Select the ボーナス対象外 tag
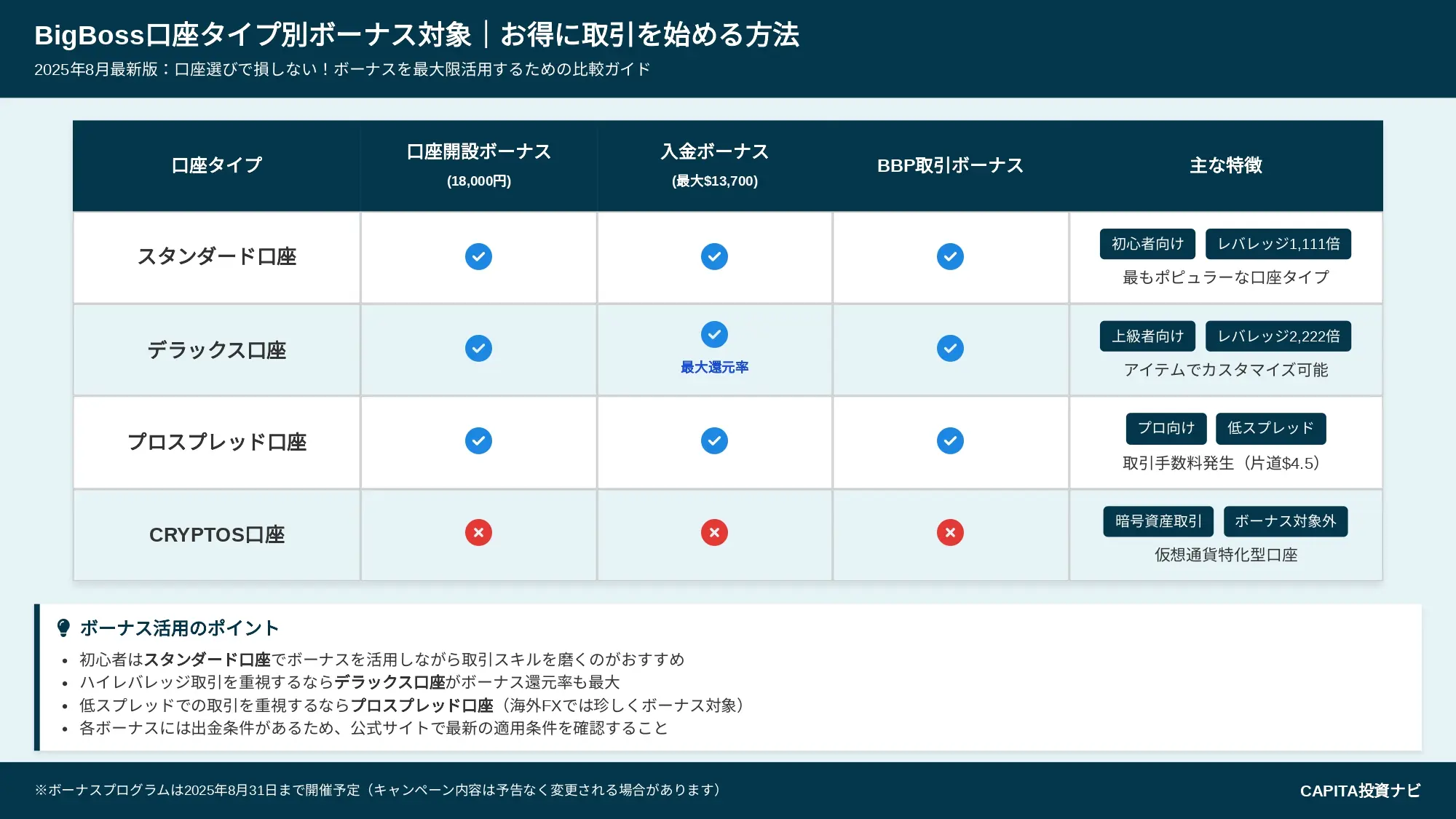Viewport: 1456px width, 819px height. click(1286, 521)
